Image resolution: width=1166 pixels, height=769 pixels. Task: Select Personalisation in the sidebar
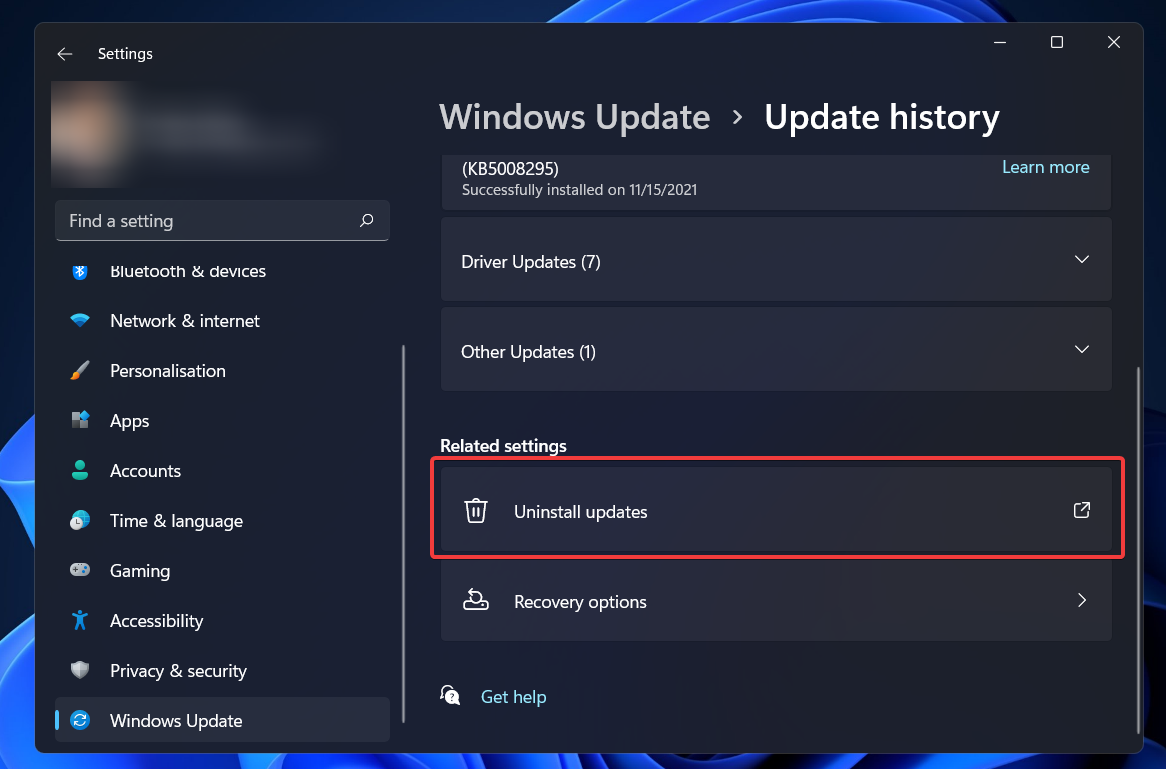[222, 370]
